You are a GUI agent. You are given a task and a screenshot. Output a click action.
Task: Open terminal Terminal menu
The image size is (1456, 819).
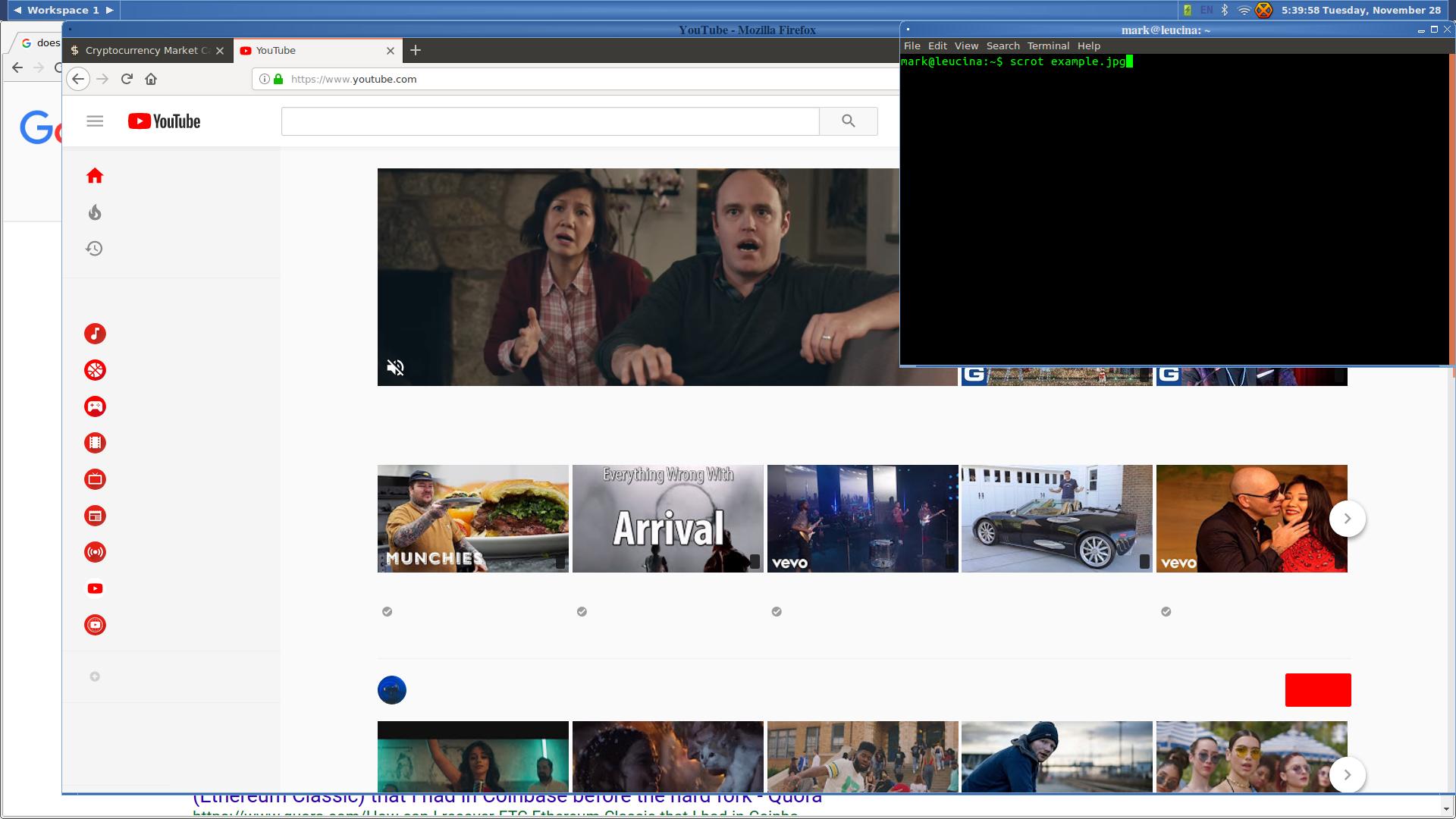1048,46
